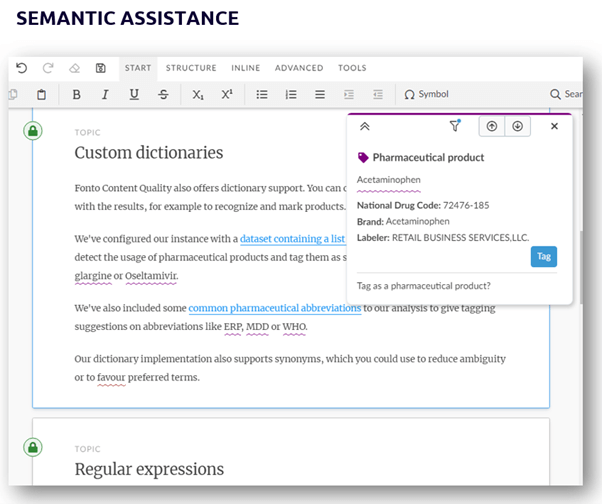Click the Custom dictionaries heading
This screenshot has width=602, height=504.
[x=149, y=153]
